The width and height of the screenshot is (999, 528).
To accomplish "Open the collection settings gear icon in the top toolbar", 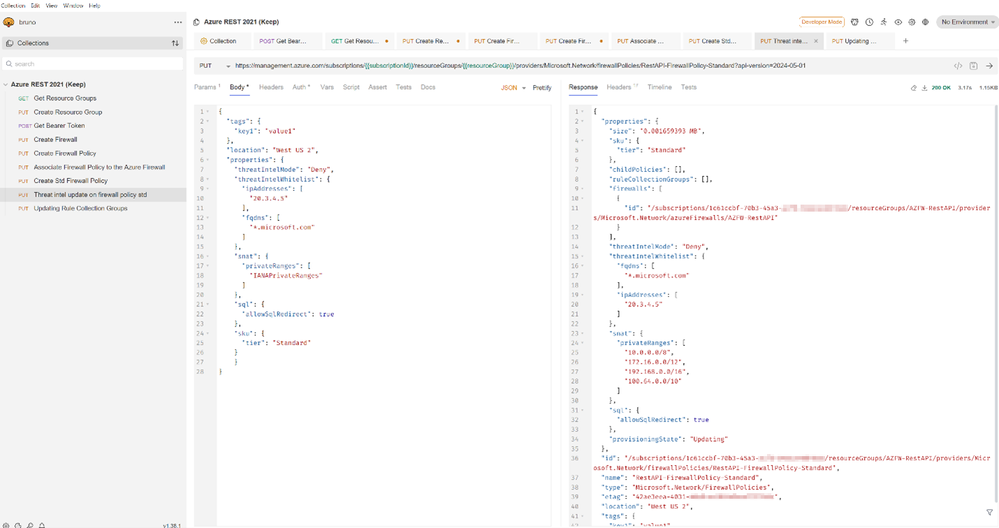I will tap(912, 22).
